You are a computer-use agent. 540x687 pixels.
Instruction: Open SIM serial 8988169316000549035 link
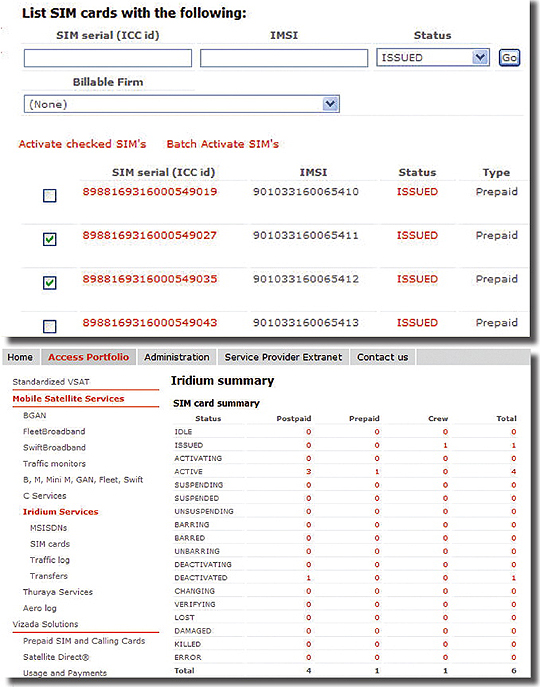[150, 279]
